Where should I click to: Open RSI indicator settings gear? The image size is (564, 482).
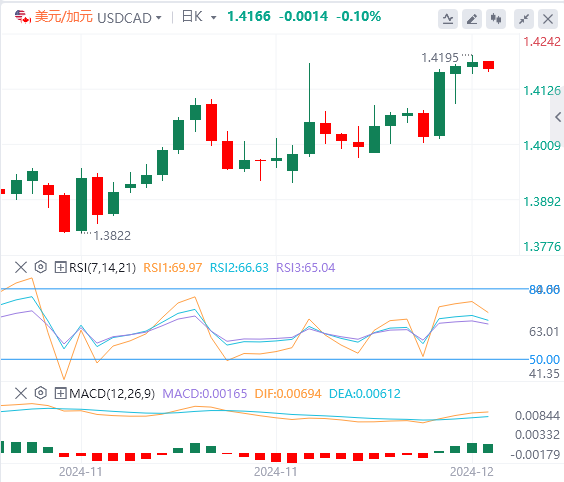click(x=41, y=267)
